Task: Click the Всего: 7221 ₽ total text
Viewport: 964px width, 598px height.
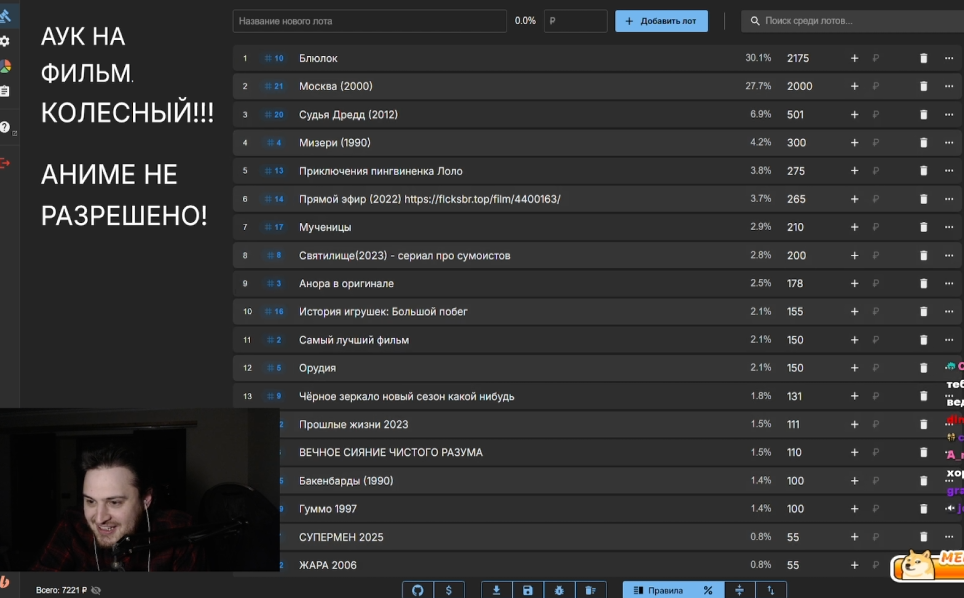Action: coord(61,590)
